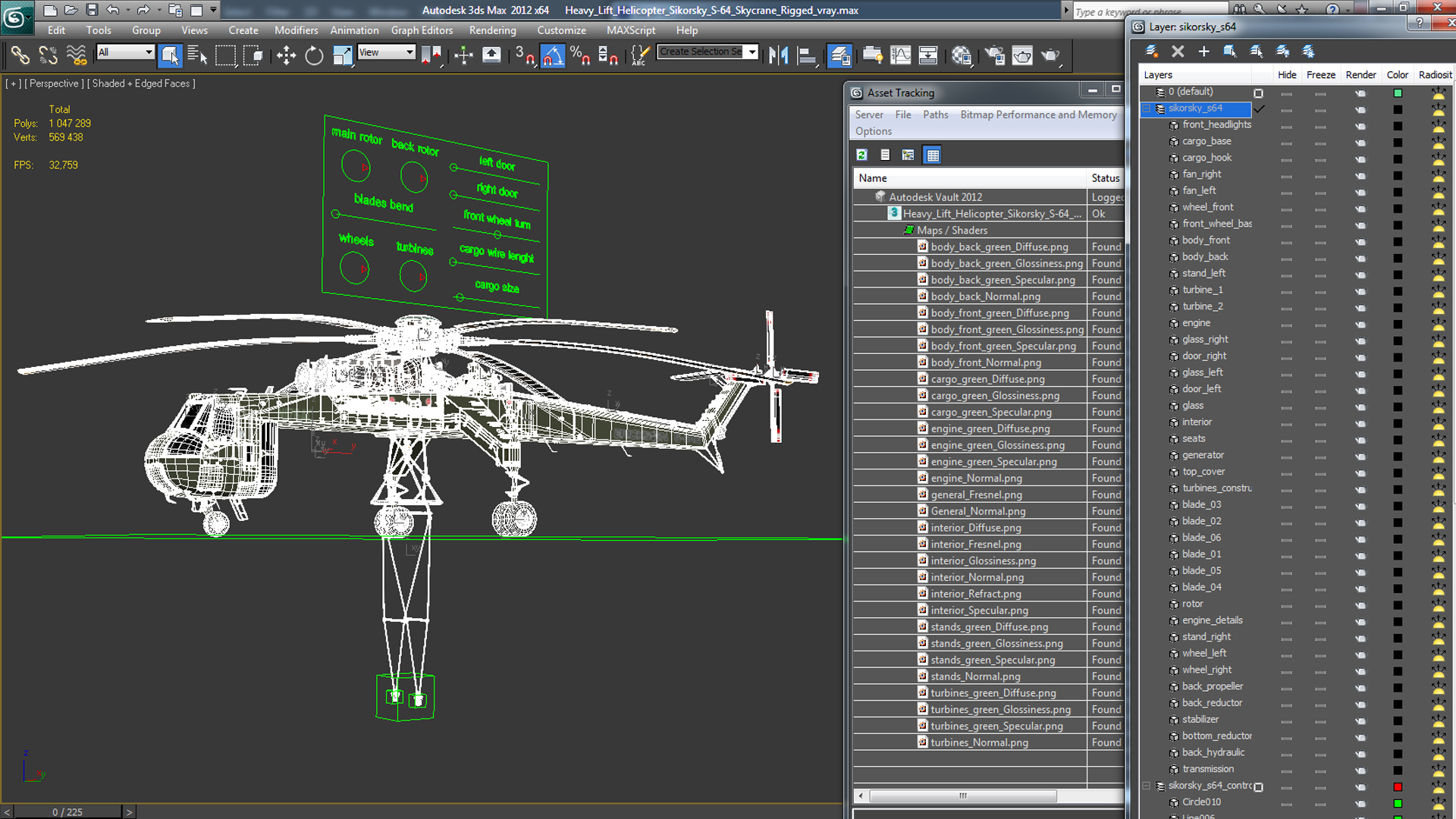Click red color swatch of sikorsky_s64_controllers
Screen dimensions: 1456x819
(1398, 787)
